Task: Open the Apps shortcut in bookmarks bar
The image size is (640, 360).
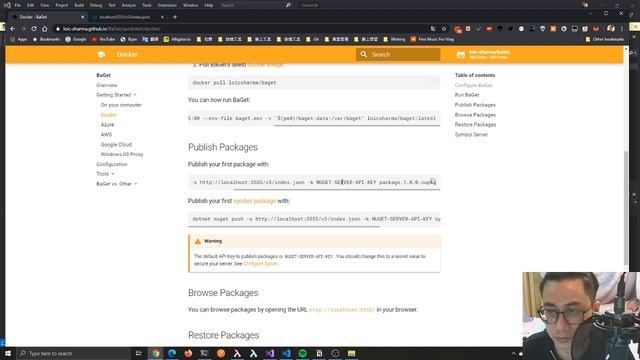Action: [x=19, y=39]
